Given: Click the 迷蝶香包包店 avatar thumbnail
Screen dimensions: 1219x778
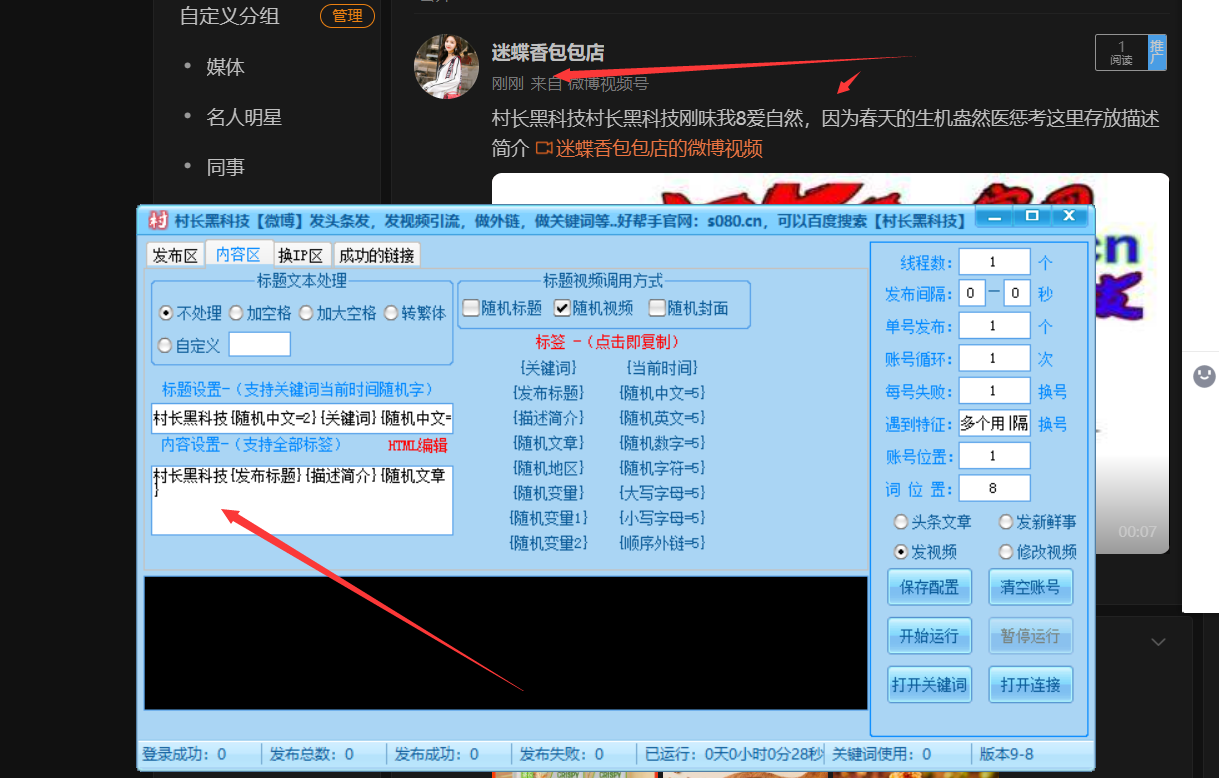Looking at the screenshot, I should click(446, 68).
